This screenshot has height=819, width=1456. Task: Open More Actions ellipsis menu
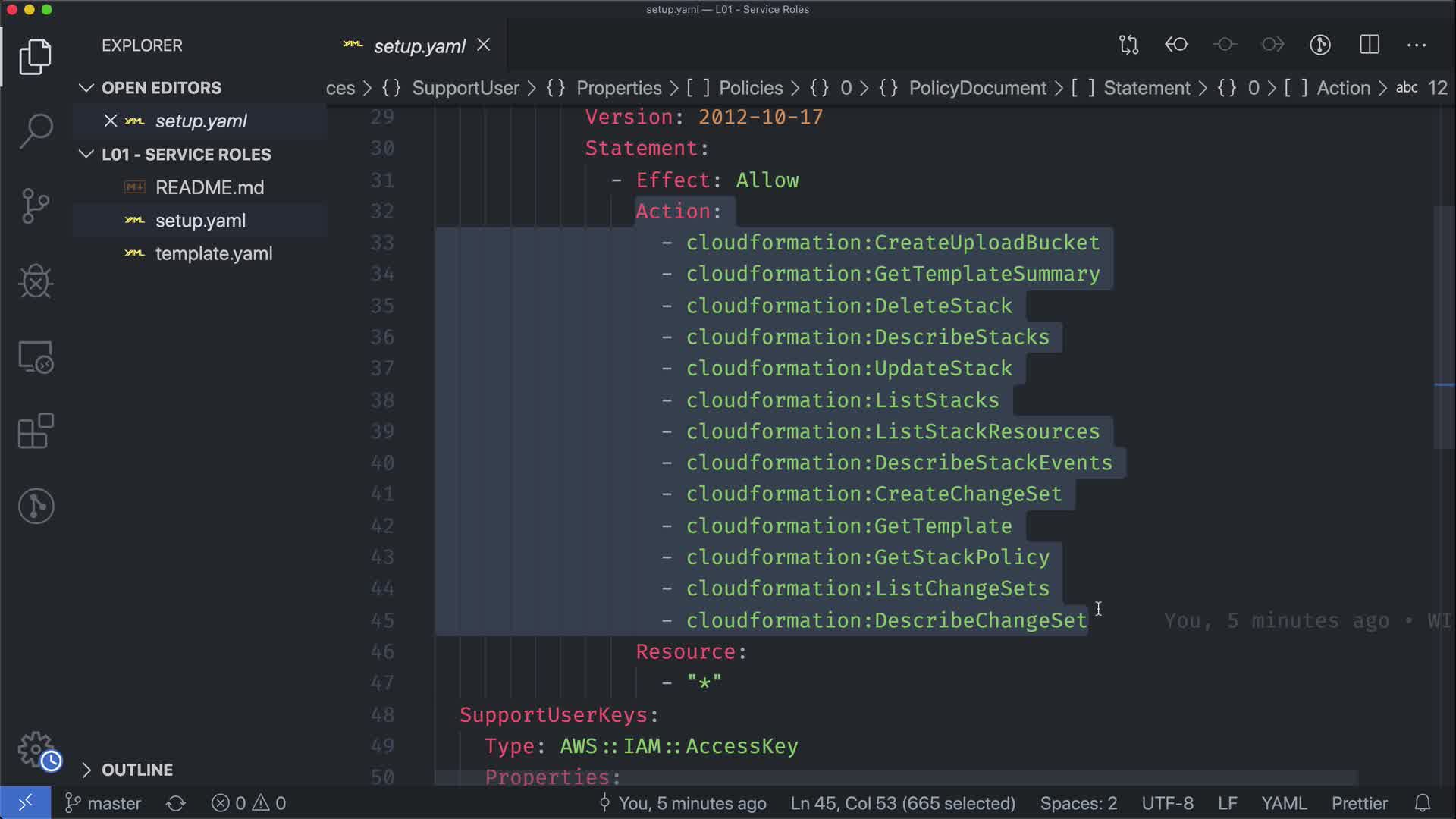click(1417, 45)
